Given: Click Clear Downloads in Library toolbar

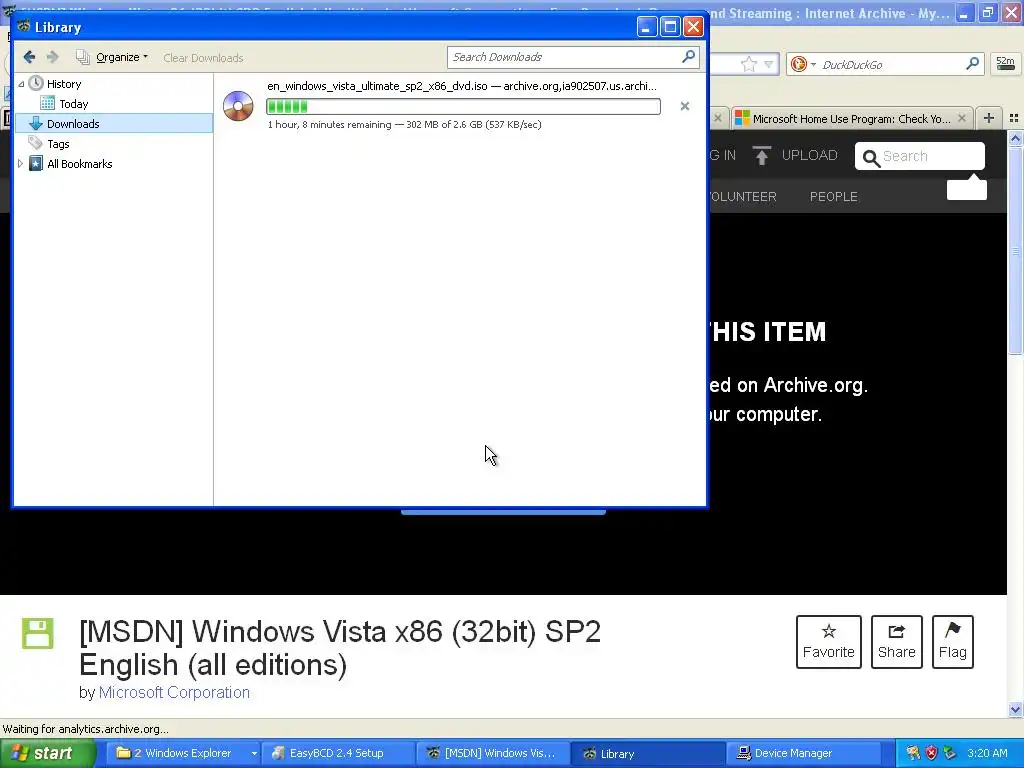Looking at the screenshot, I should point(203,58).
